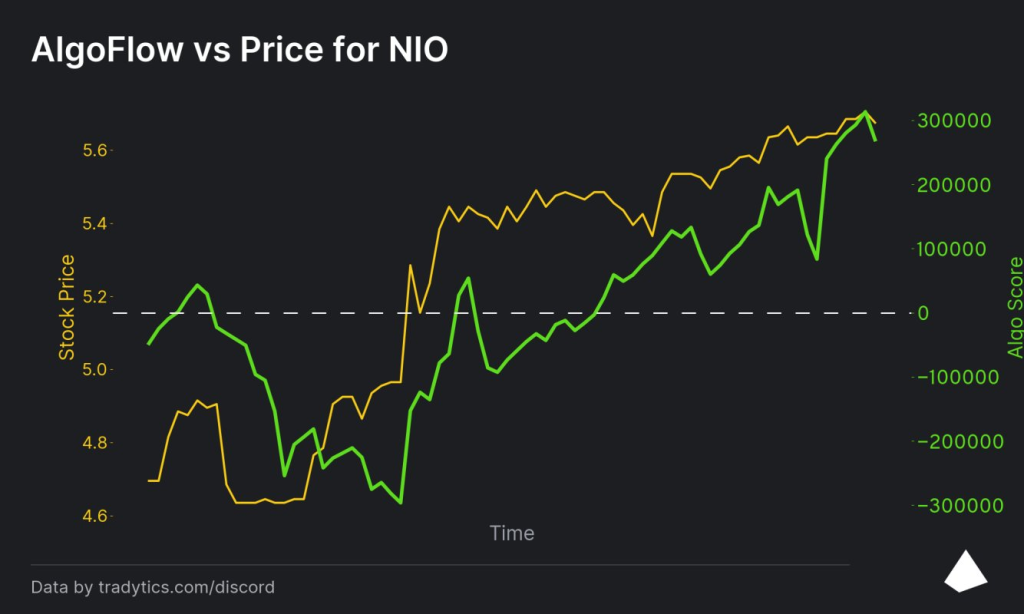Click the Time x-axis label
1024x614 pixels.
[x=512, y=533]
